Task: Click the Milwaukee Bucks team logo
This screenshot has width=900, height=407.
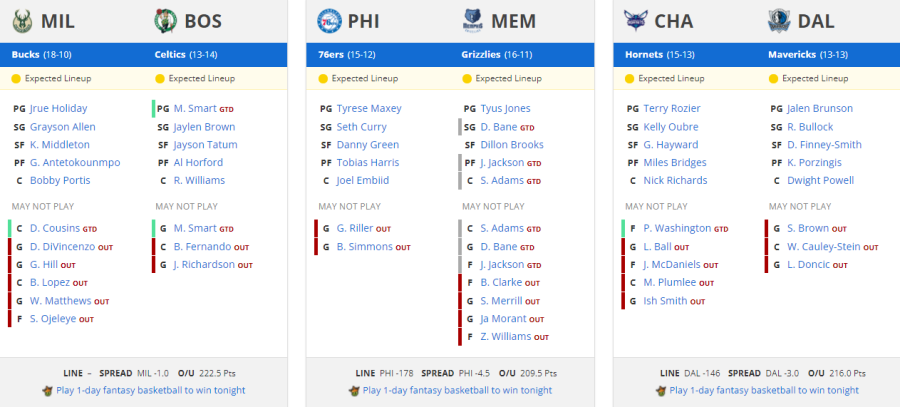Action: tap(22, 21)
